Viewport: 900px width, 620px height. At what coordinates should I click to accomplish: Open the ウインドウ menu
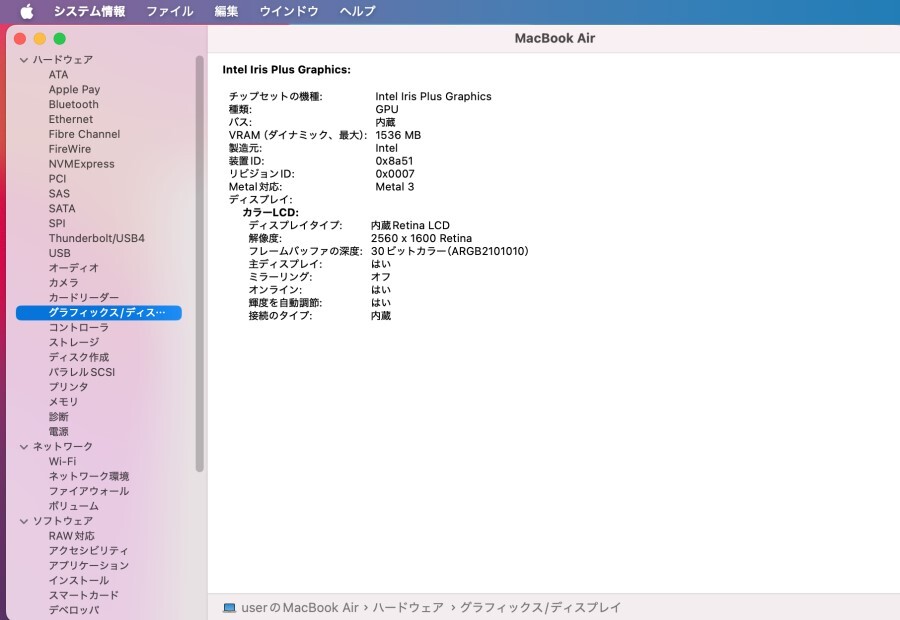pyautogui.click(x=289, y=11)
